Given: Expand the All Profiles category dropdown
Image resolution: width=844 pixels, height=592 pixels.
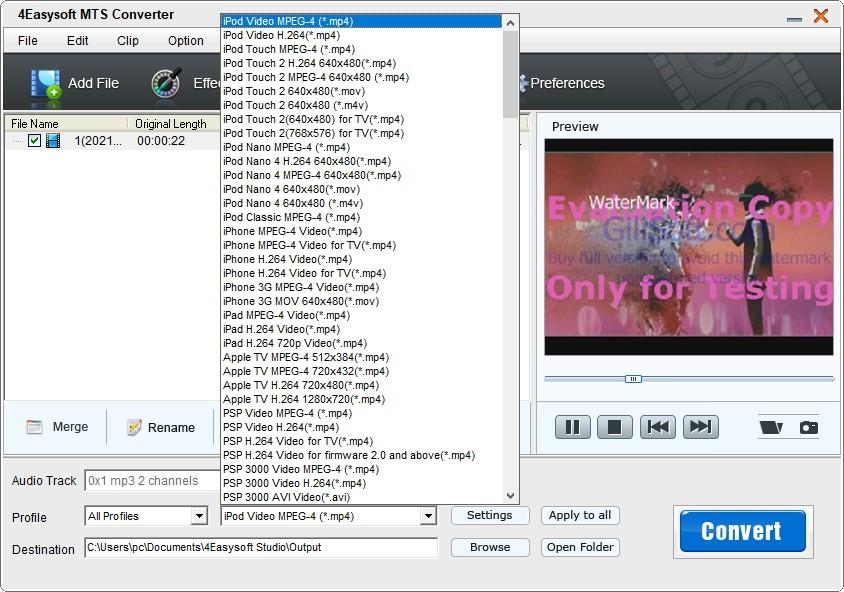Looking at the screenshot, I should [x=199, y=516].
